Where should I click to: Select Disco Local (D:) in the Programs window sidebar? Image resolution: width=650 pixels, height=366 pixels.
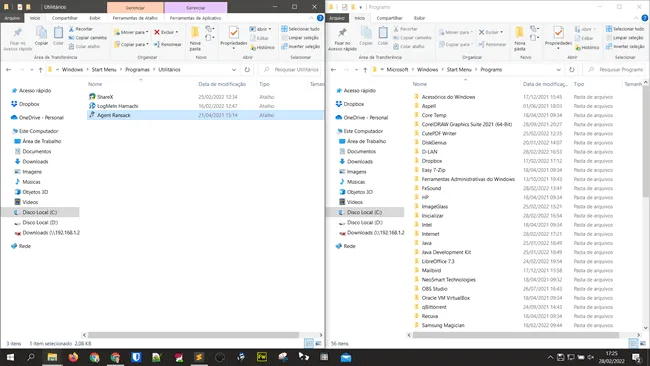[365, 223]
